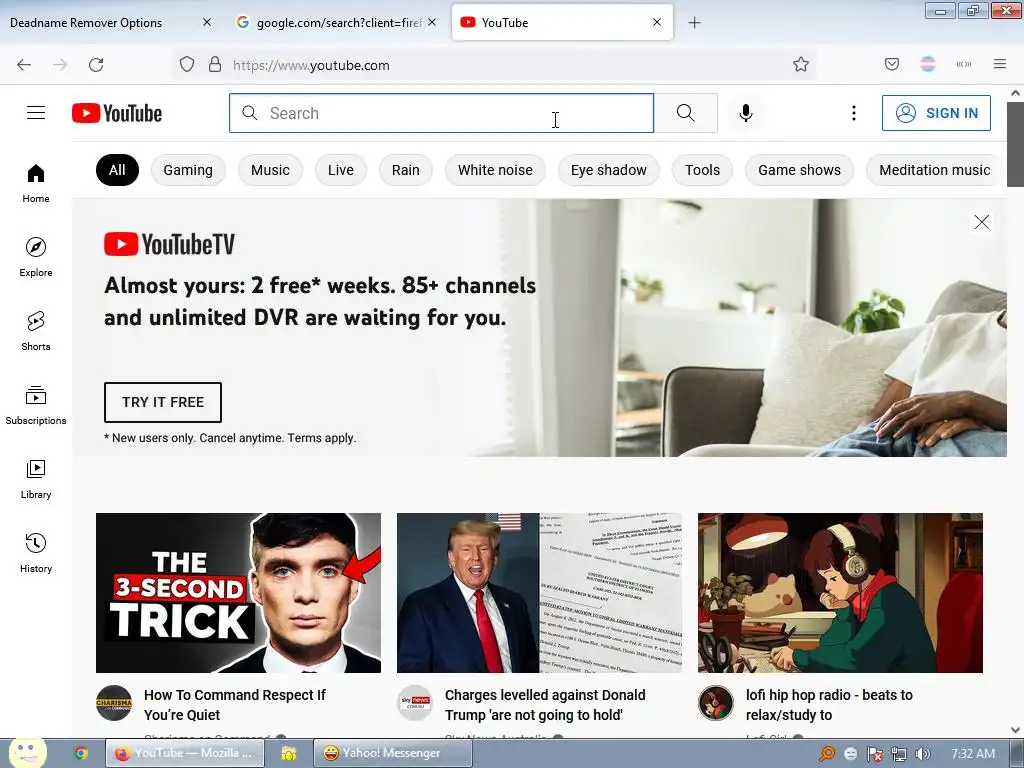Screen dimensions: 1024x768
Task: Open the Deadname Remover extension icon
Action: click(x=928, y=64)
